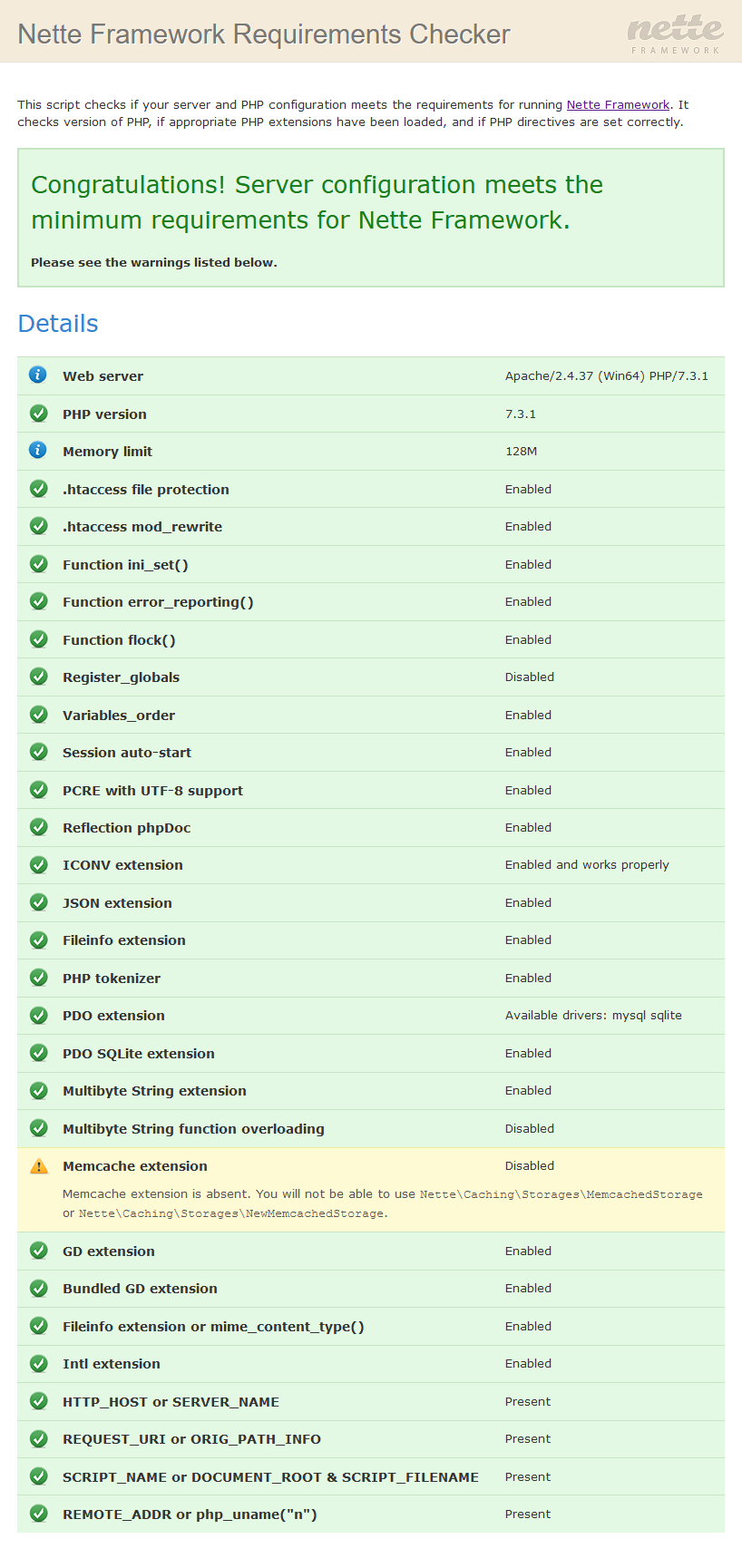Click the JSON extension check icon
This screenshot has width=742, height=1568.
click(x=38, y=902)
